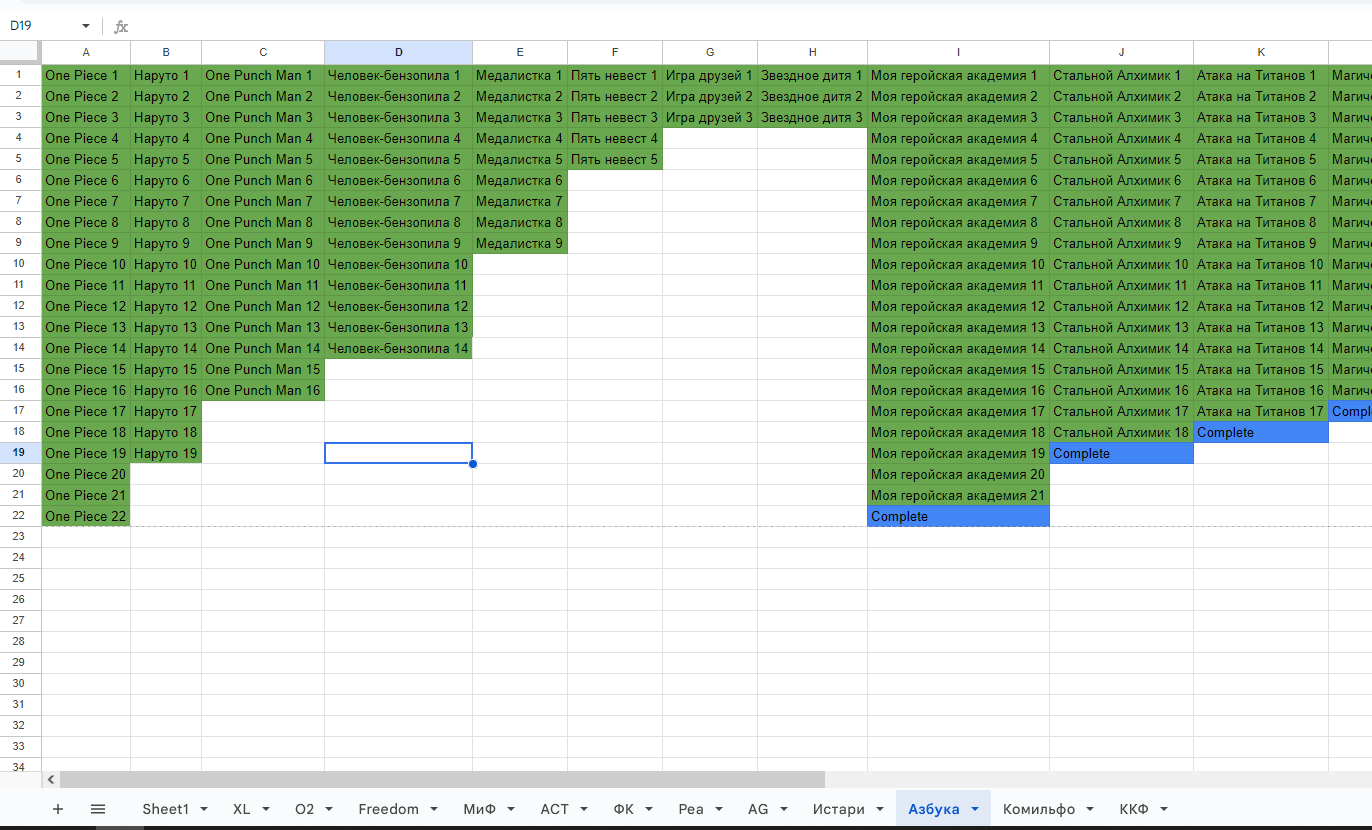Select cell 'Звездное дитя 2'
Viewport: 1372px width, 830px height.
coord(812,96)
